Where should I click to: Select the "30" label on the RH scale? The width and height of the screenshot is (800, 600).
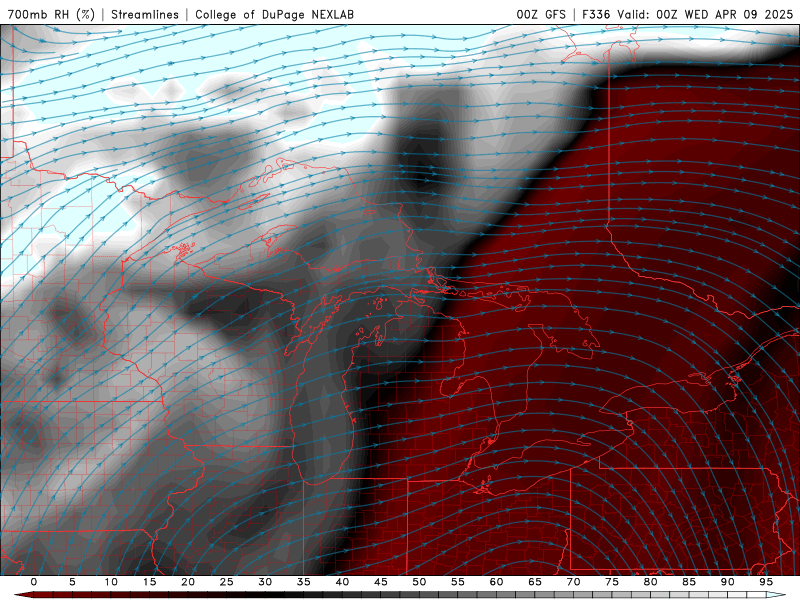click(265, 582)
